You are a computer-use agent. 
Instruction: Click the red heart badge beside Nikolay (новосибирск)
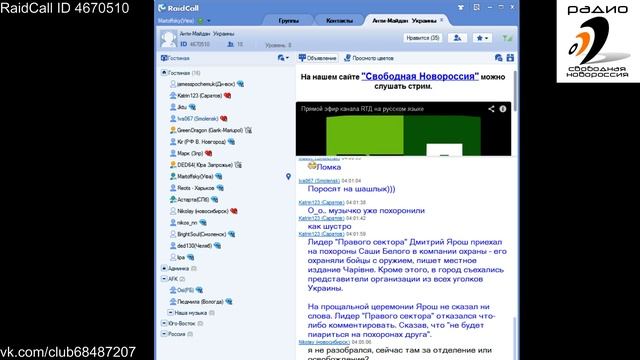(234, 211)
